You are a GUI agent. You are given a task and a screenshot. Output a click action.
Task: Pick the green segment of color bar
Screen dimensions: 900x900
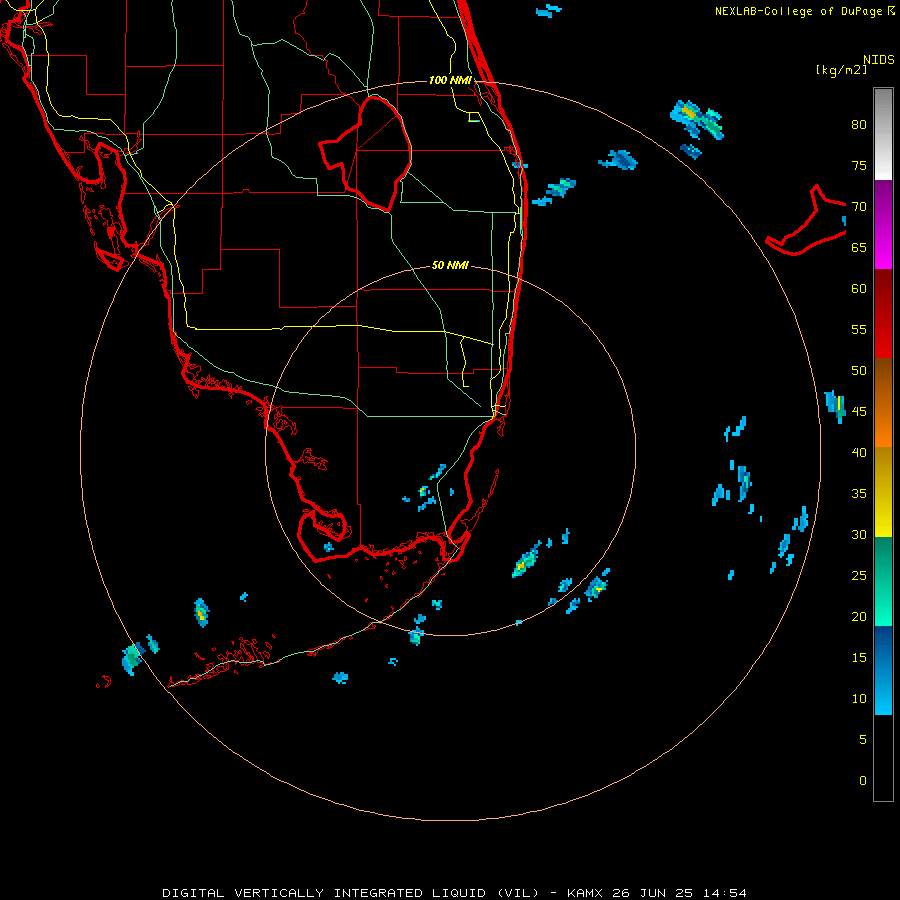pyautogui.click(x=883, y=581)
